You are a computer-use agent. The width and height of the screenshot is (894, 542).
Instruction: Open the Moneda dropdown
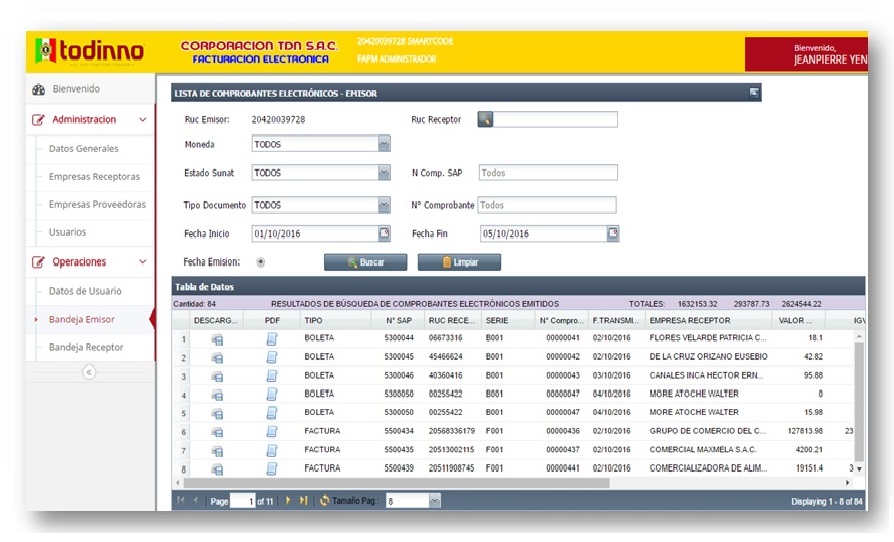384,144
